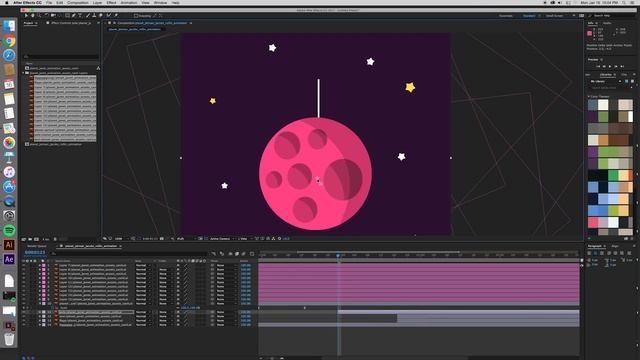Image resolution: width=640 pixels, height=360 pixels.
Task: Open Google Chrome from the dock
Action: [9, 41]
